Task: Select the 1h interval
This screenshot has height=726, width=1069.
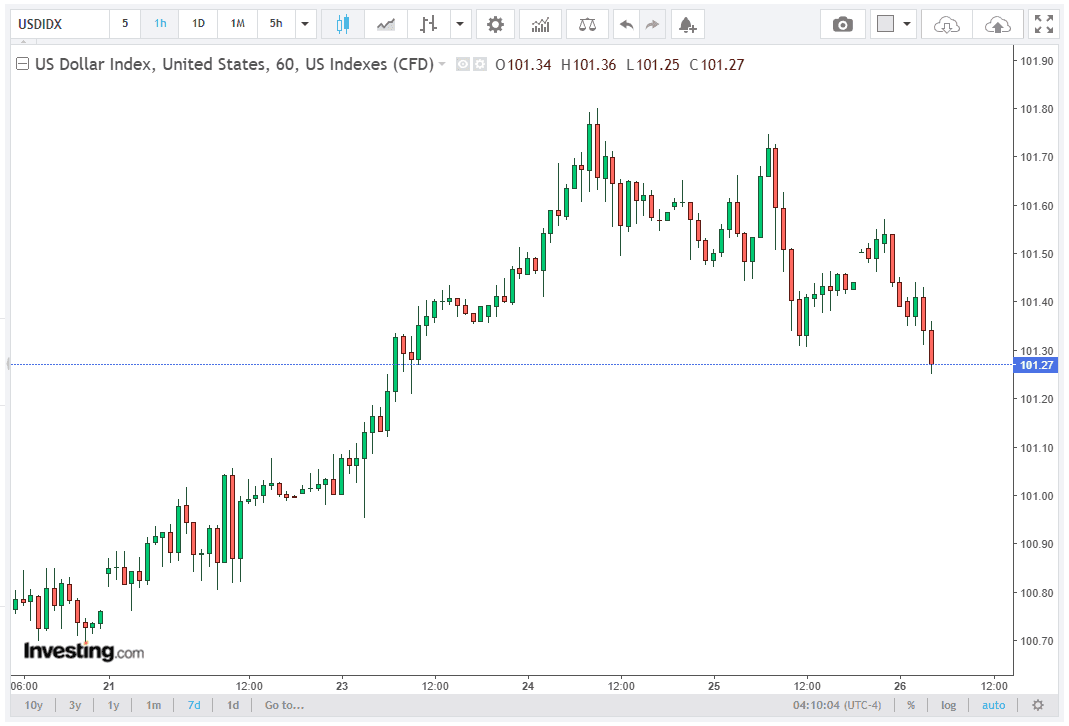Action: pyautogui.click(x=160, y=25)
